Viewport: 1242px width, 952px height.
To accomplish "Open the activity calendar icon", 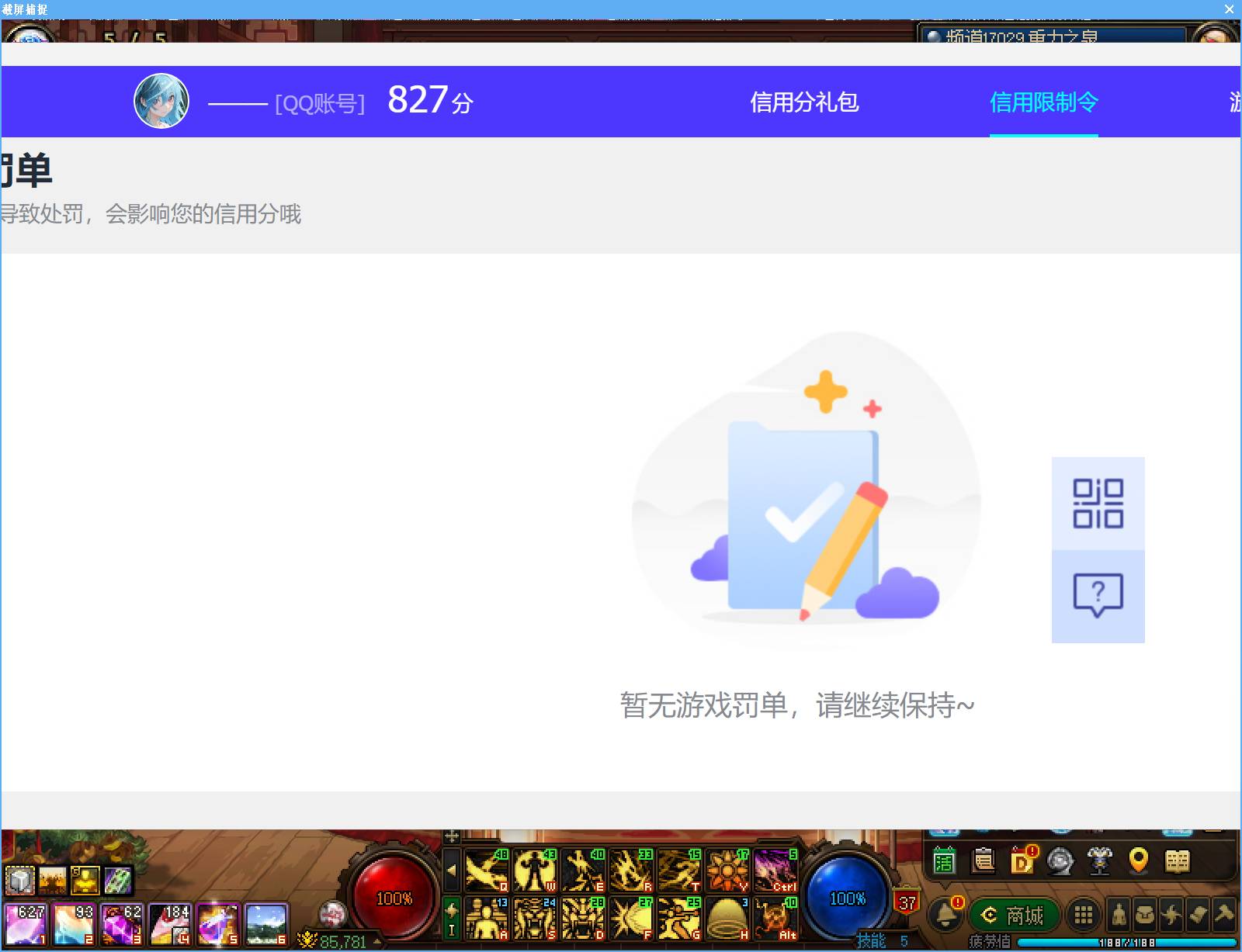I will click(x=945, y=862).
